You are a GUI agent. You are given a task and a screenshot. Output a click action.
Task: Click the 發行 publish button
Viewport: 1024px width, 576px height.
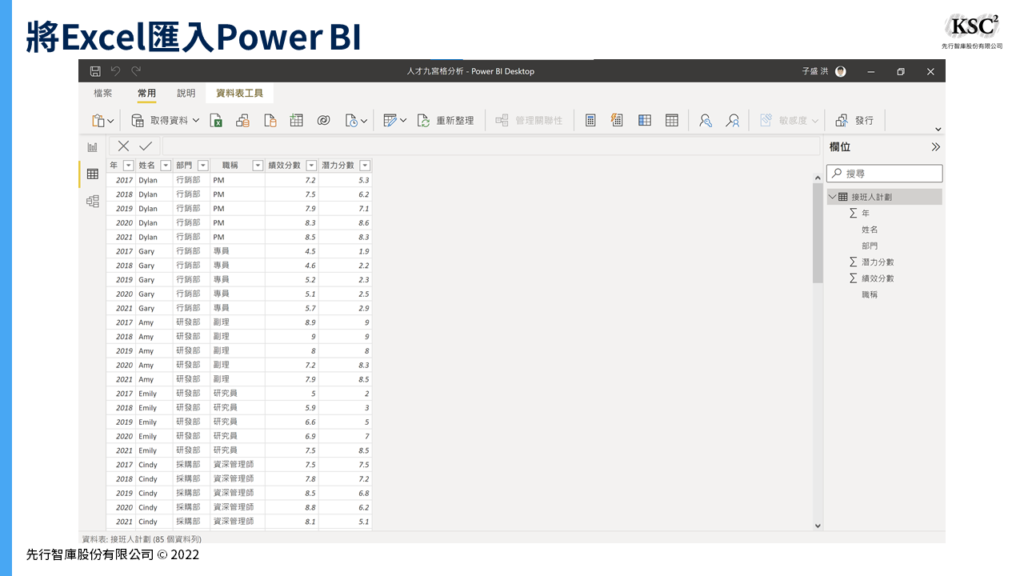coord(854,120)
